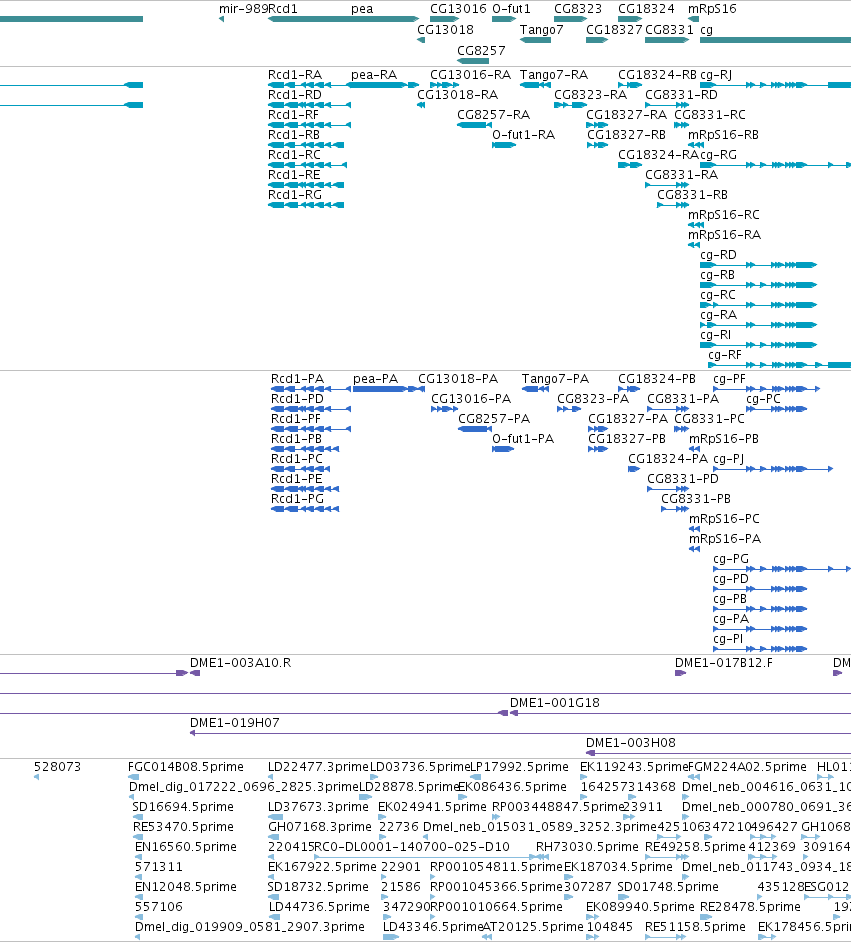Screen dimensions: 851x942
Task: Open the CG18324-PA protein
Action: (668, 459)
